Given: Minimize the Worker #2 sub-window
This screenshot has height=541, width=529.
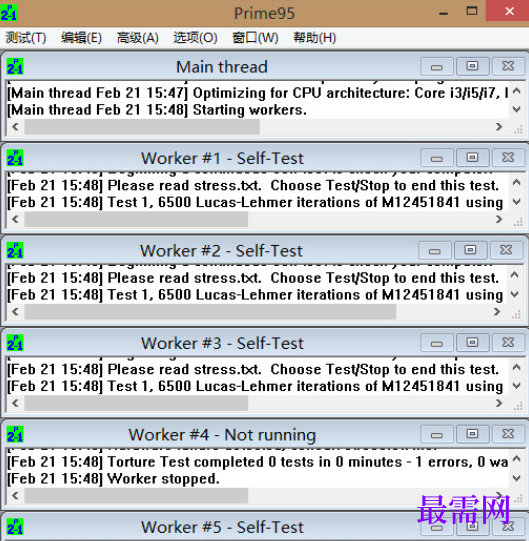Looking at the screenshot, I should click(435, 250).
